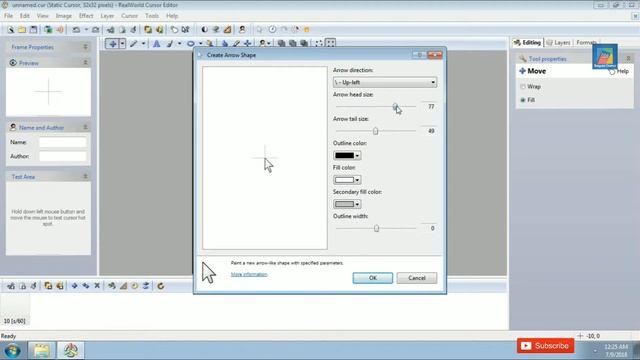Image resolution: width=640 pixels, height=360 pixels.
Task: Open File Explorer from the taskbar
Action: click(41, 351)
